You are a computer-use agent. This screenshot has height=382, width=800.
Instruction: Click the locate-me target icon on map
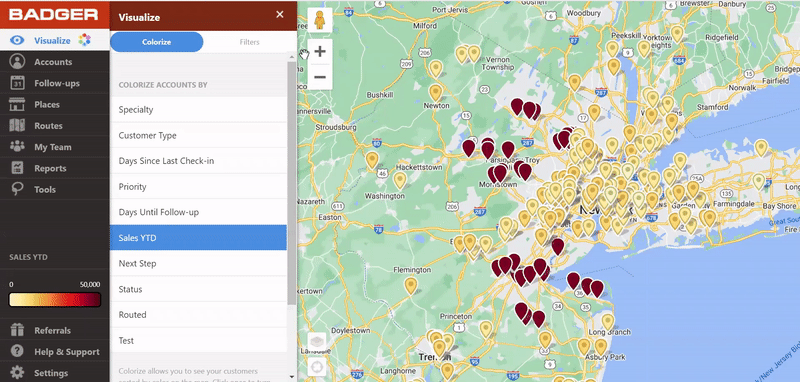pyautogui.click(x=317, y=366)
